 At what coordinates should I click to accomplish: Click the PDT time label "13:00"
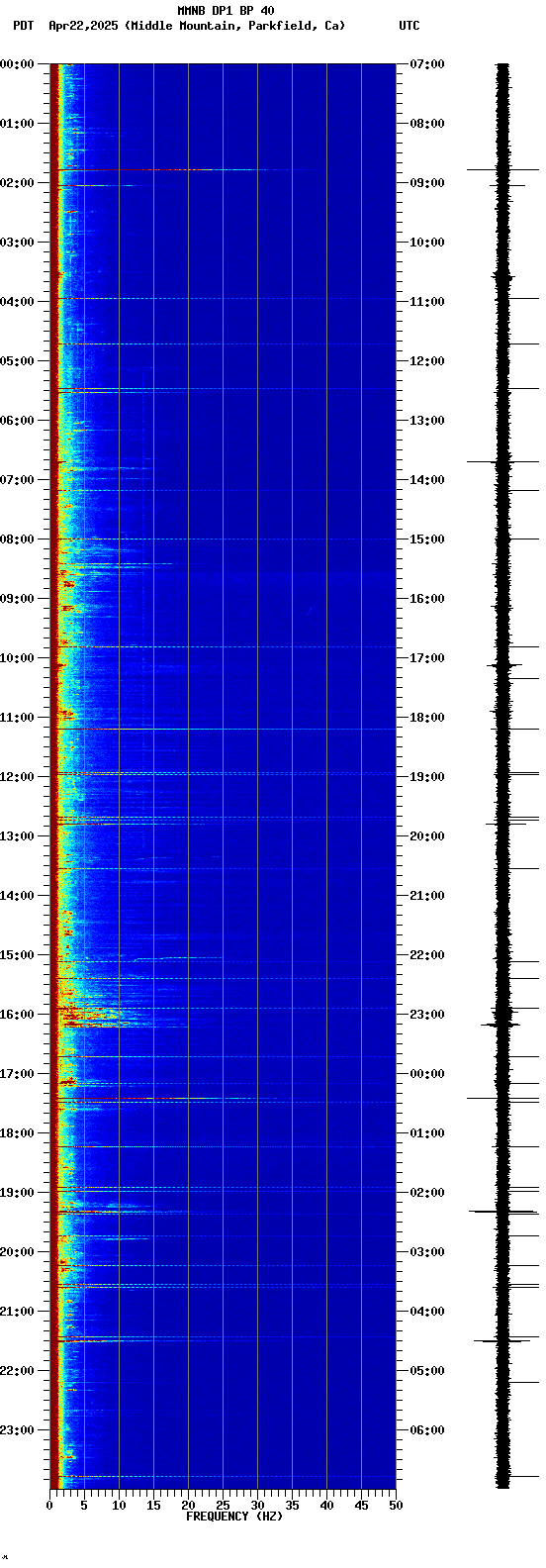tap(17, 836)
